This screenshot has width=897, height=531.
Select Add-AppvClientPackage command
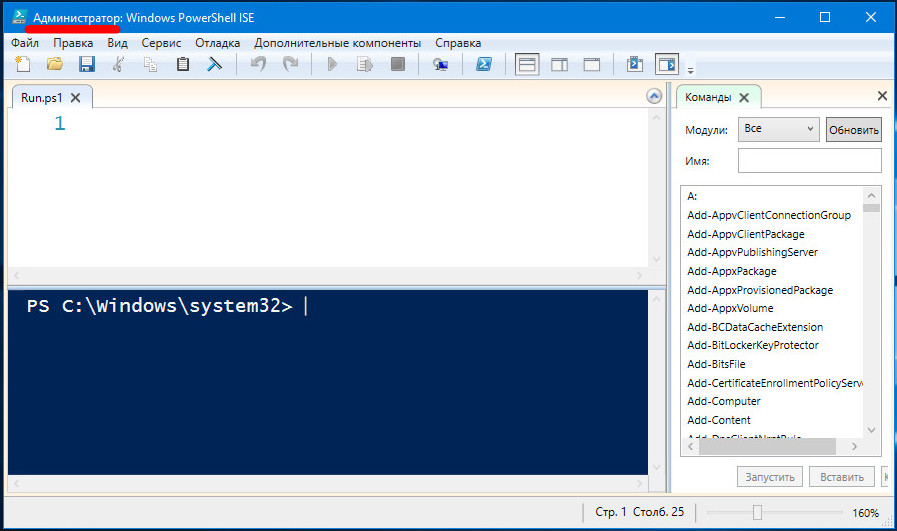[x=745, y=234]
